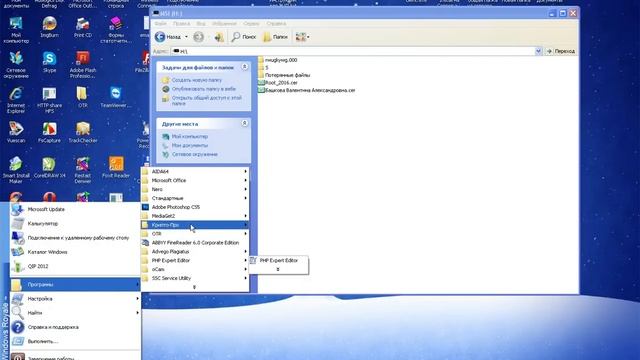Open the Back button history dropdown arrow
Viewport: 640px width, 360px height.
coord(187,37)
